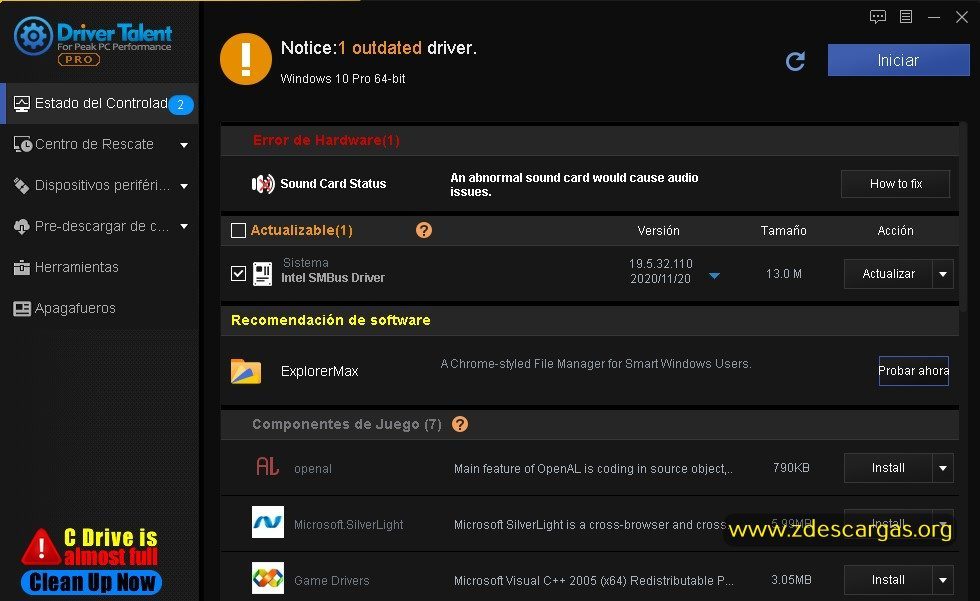The width and height of the screenshot is (980, 601).
Task: Click the Pre-descargar cloud download icon
Action: point(21,227)
